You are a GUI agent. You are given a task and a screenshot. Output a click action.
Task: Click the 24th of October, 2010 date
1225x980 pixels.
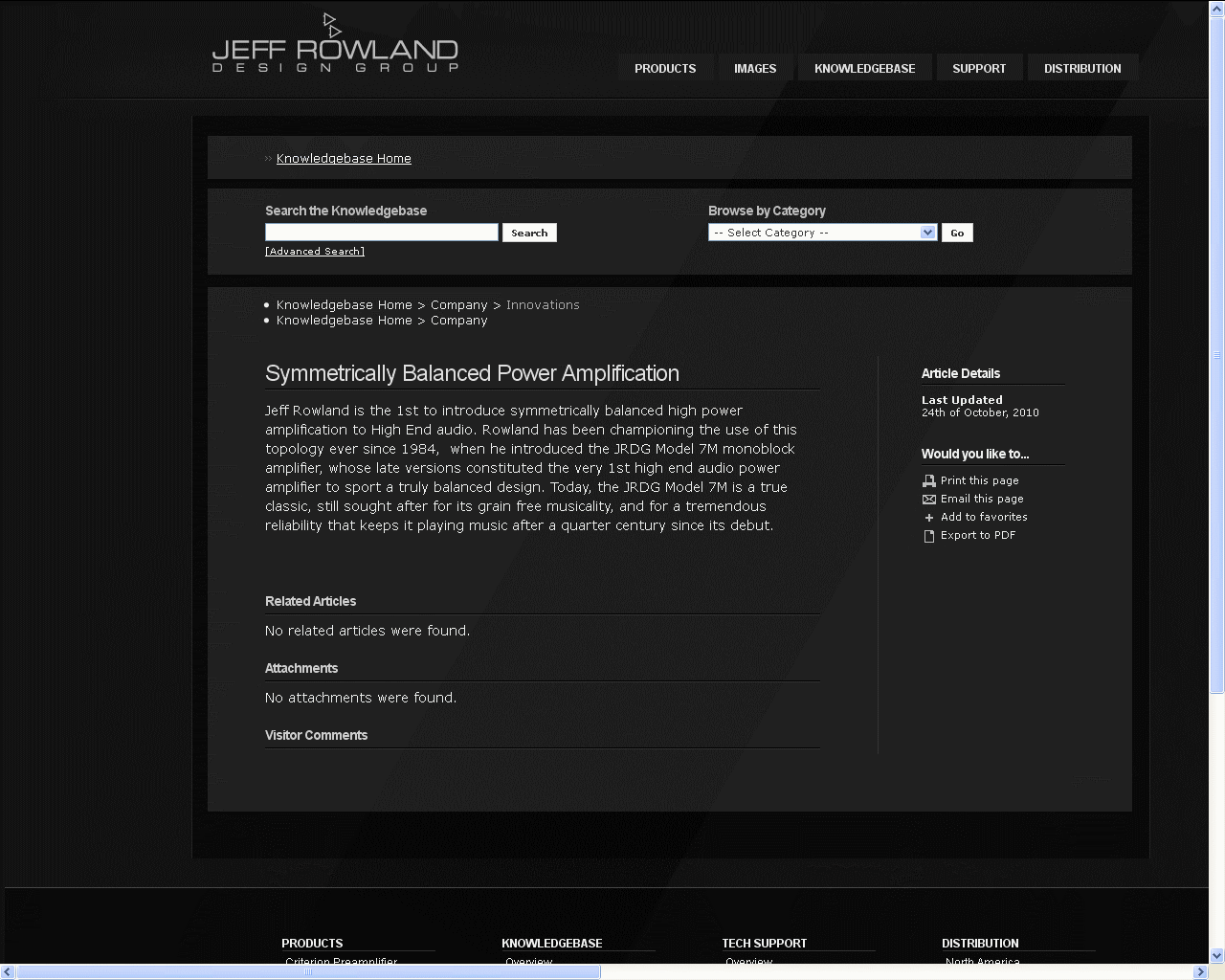click(980, 412)
